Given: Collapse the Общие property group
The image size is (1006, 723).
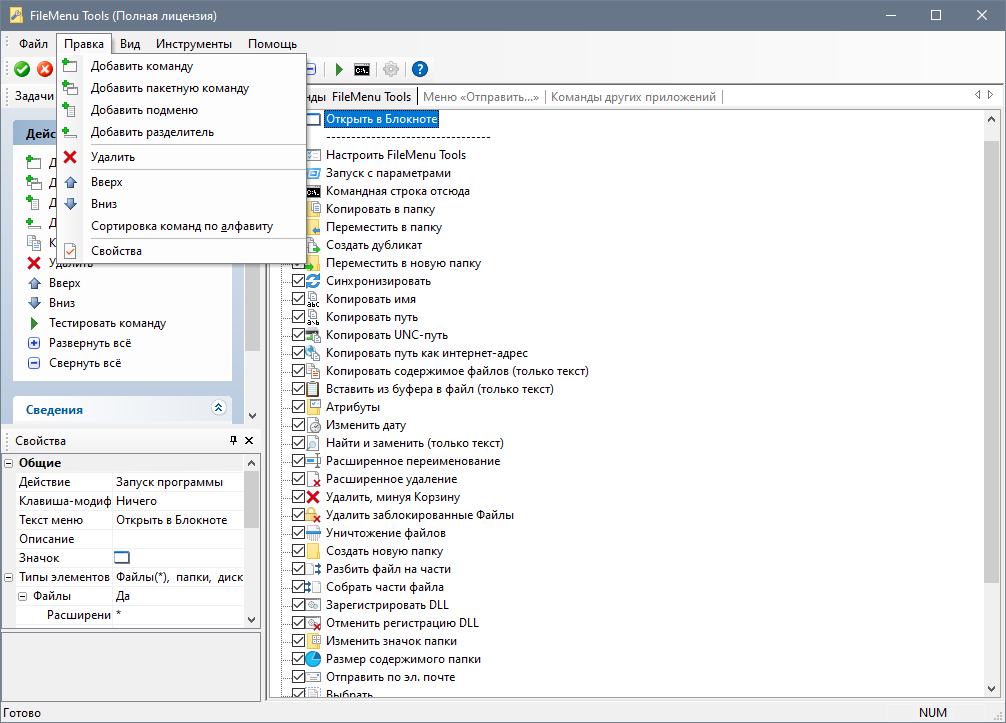Looking at the screenshot, I should click(x=9, y=463).
